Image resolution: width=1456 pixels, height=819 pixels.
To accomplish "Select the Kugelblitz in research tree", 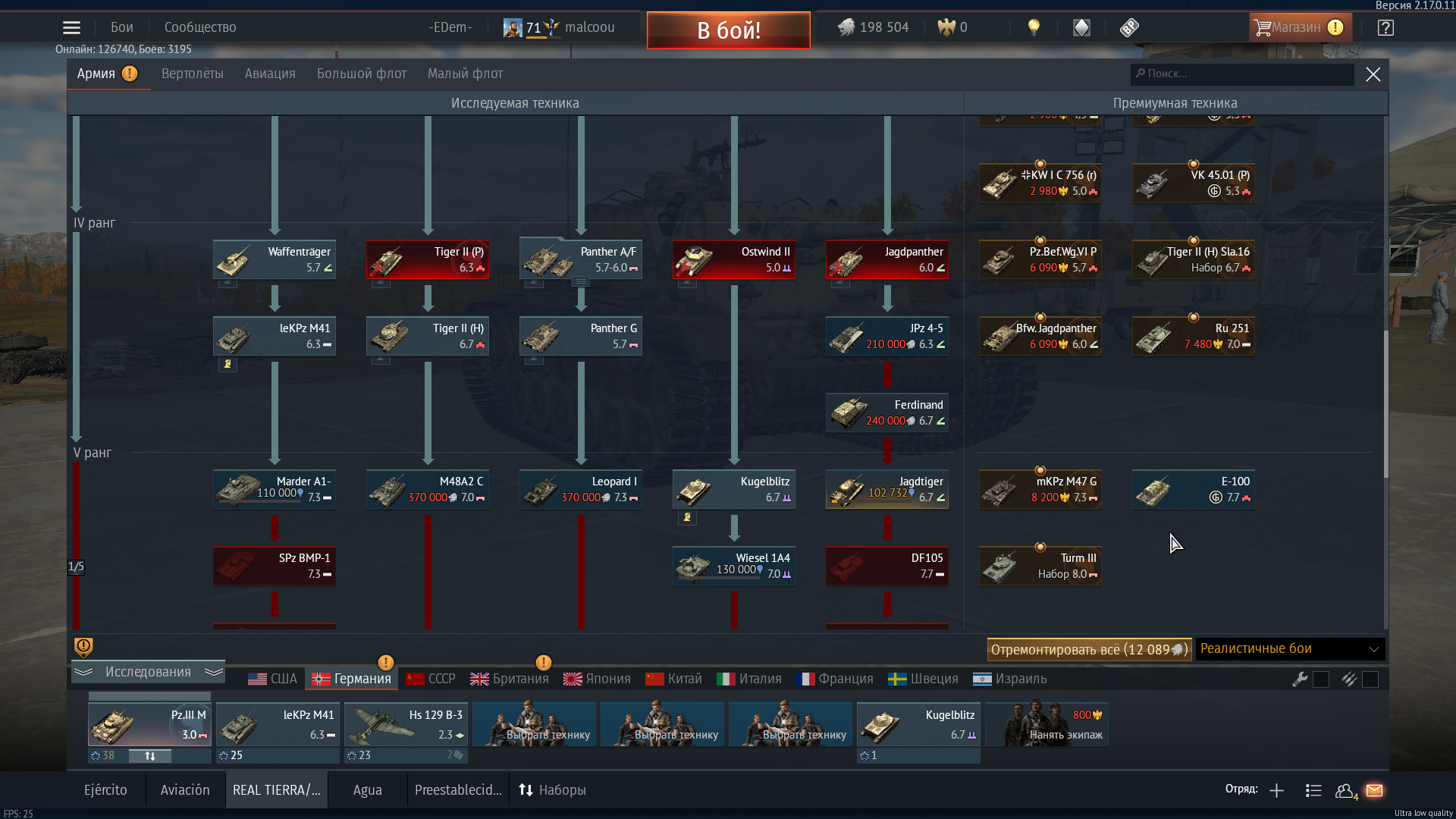I will tap(734, 489).
